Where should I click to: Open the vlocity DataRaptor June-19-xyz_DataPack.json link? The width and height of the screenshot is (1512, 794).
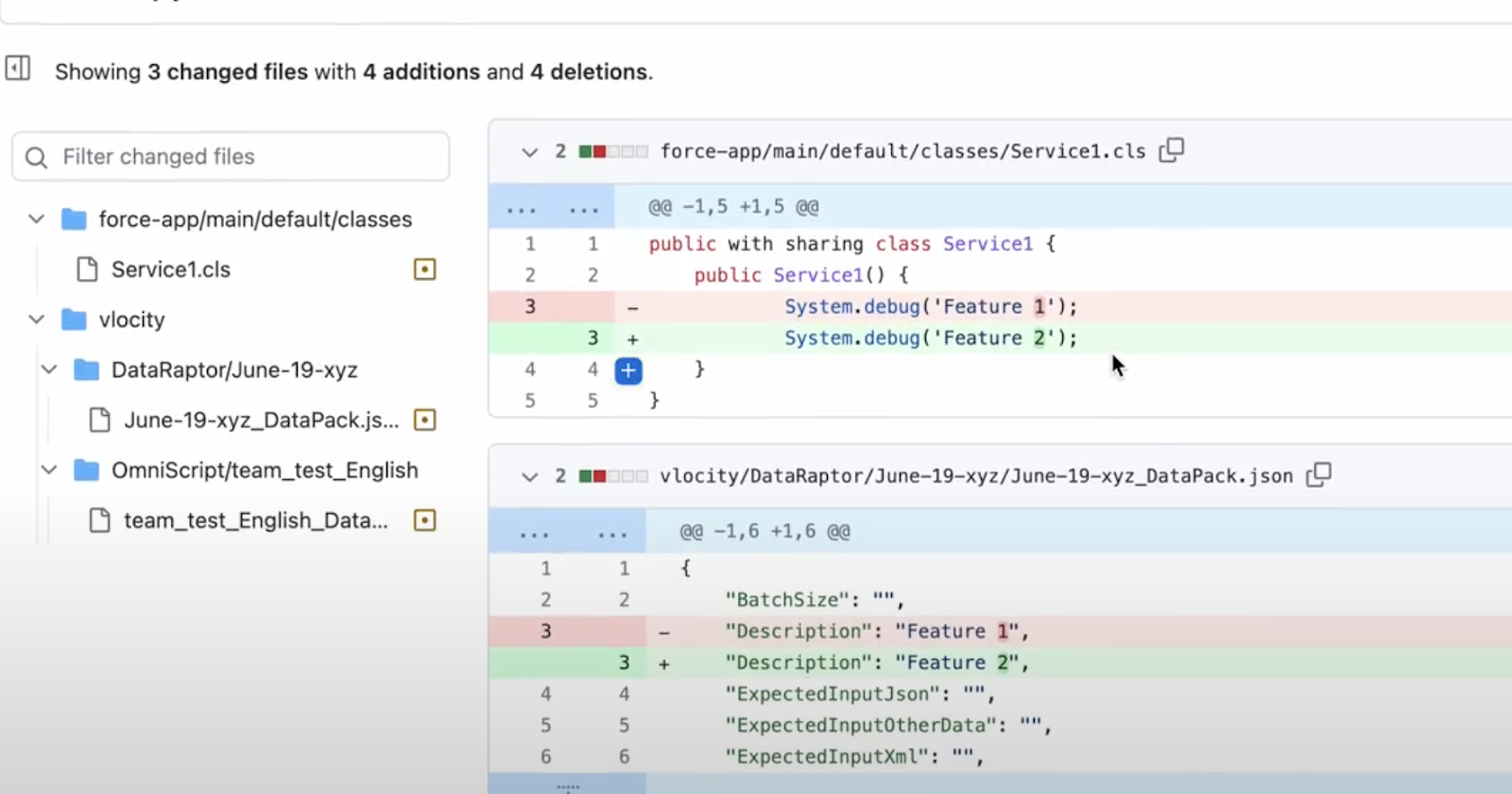(x=975, y=475)
